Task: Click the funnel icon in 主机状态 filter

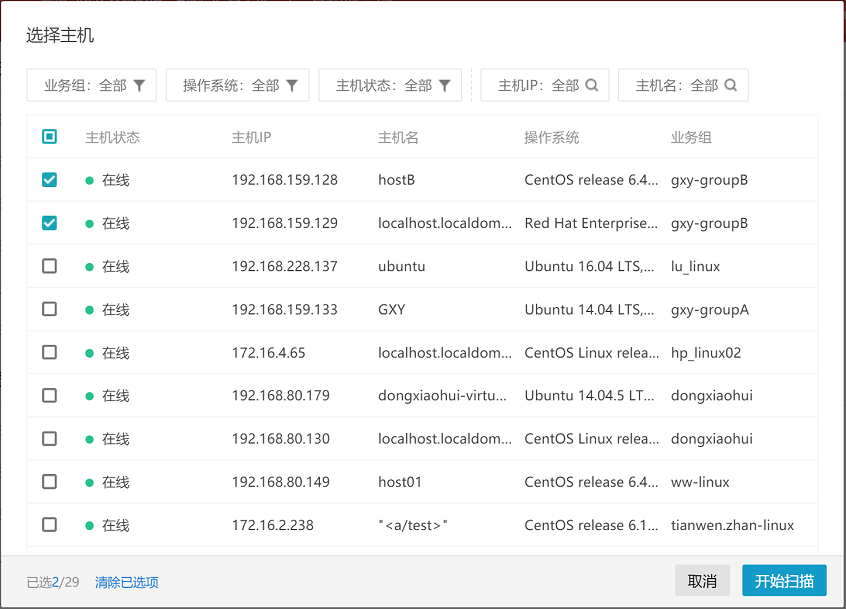Action: pyautogui.click(x=444, y=86)
